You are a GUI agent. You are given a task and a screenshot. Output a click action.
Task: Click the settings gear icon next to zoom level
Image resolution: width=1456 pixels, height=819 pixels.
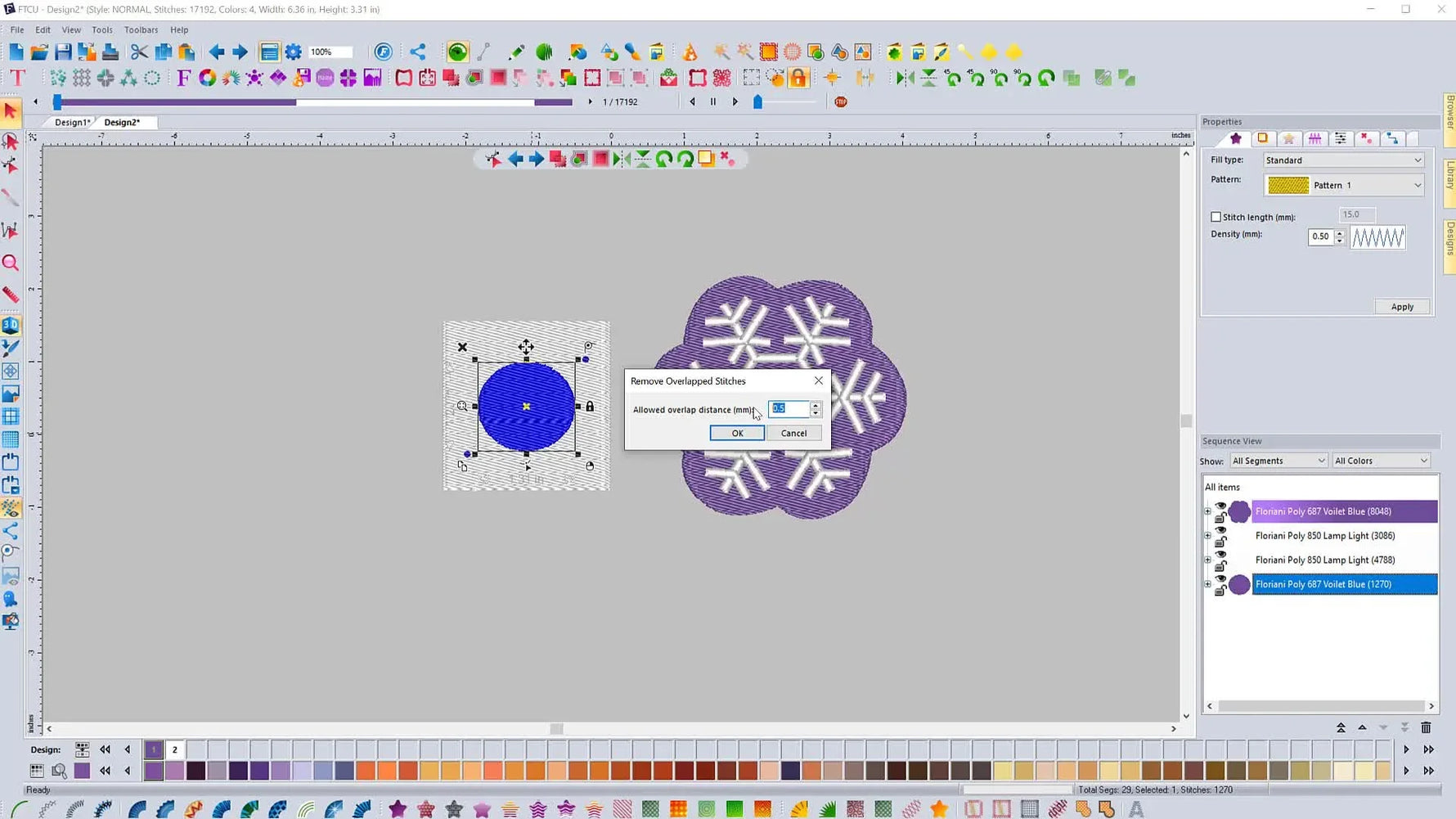[x=293, y=51]
